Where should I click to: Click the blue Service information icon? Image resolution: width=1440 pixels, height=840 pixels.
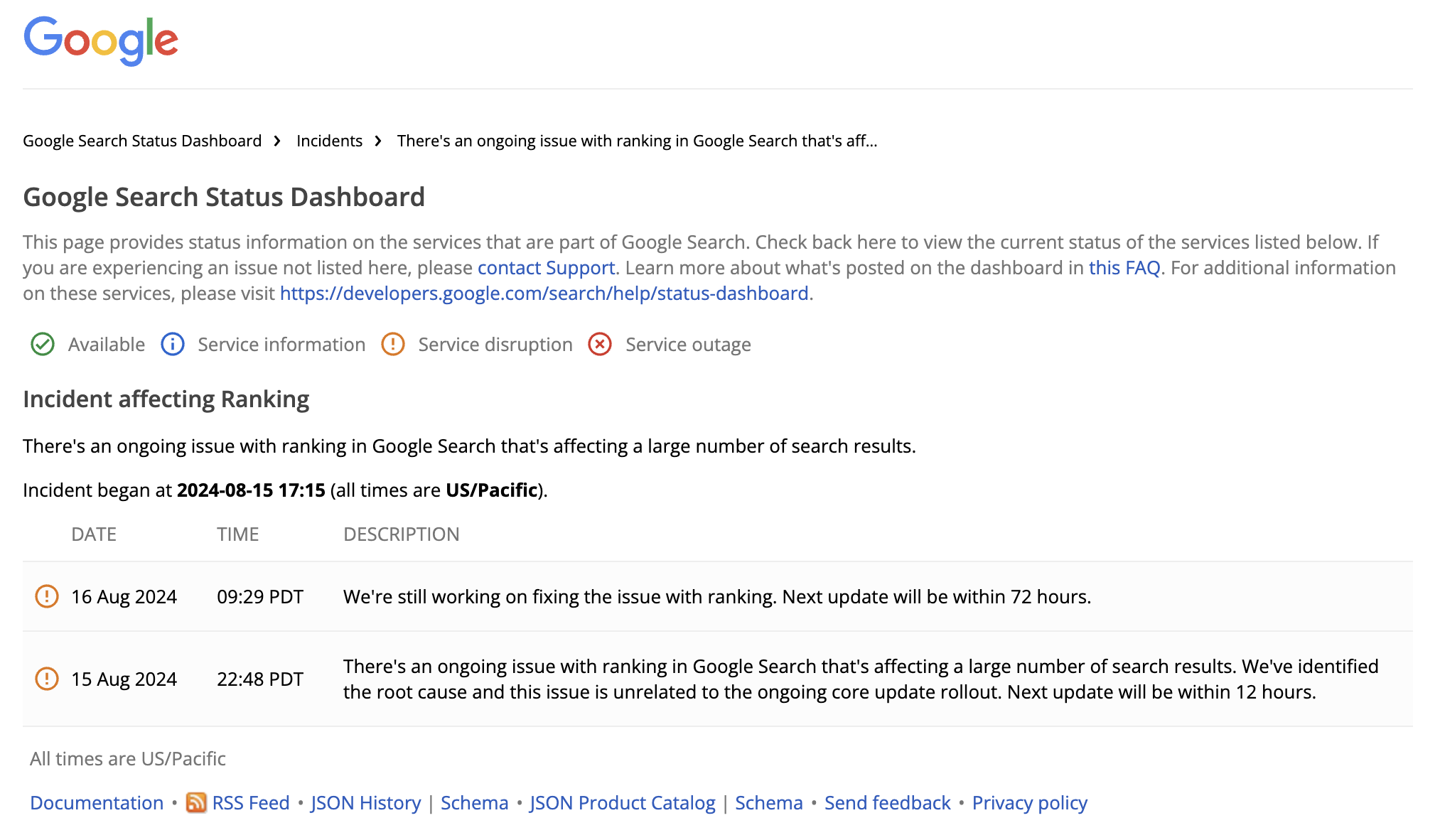coord(172,345)
